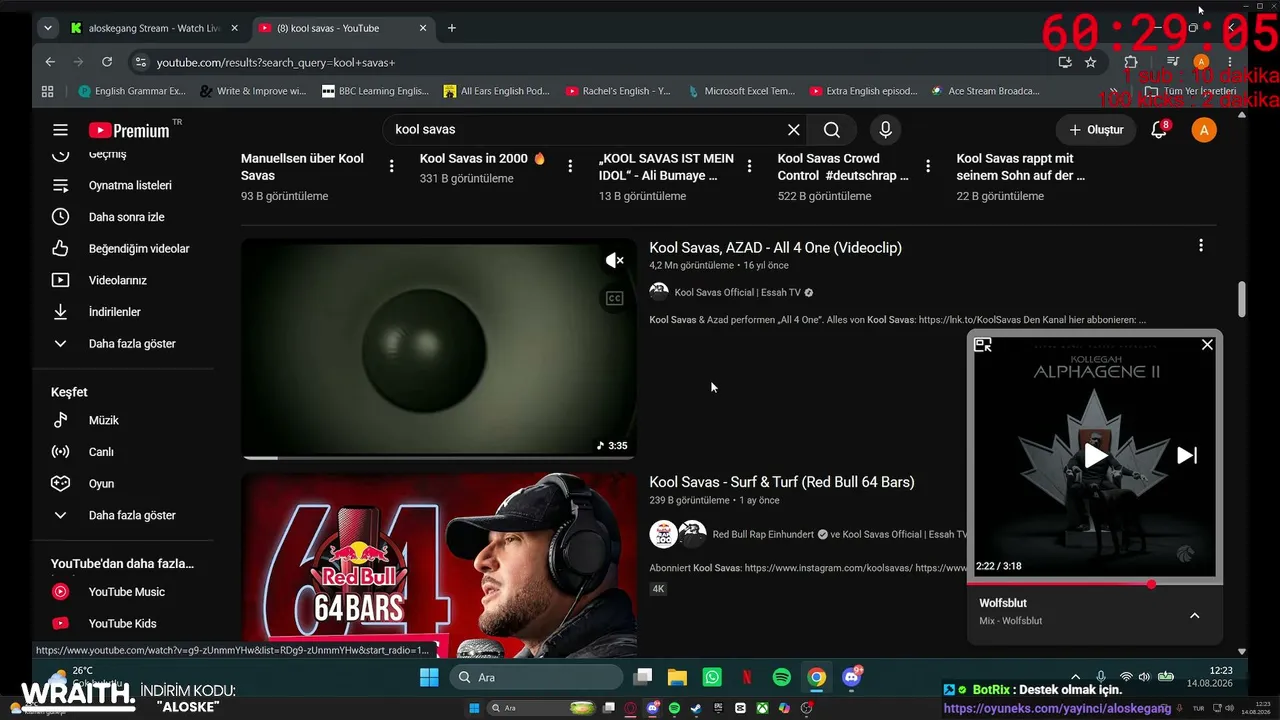
Task: Clear the search box with the X icon
Action: click(x=793, y=130)
